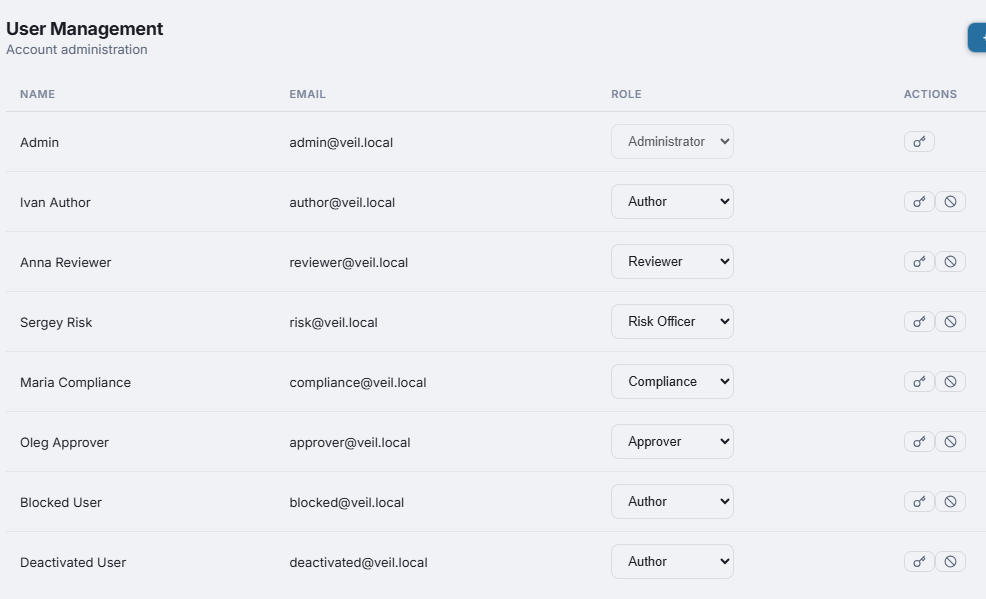Image resolution: width=986 pixels, height=599 pixels.
Task: Reset password for Ivan Author via key icon
Action: click(919, 202)
